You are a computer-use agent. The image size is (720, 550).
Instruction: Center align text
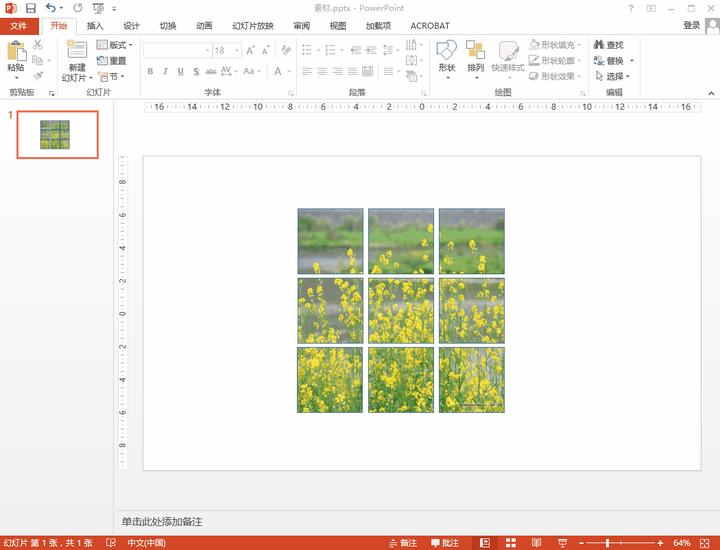pos(322,71)
